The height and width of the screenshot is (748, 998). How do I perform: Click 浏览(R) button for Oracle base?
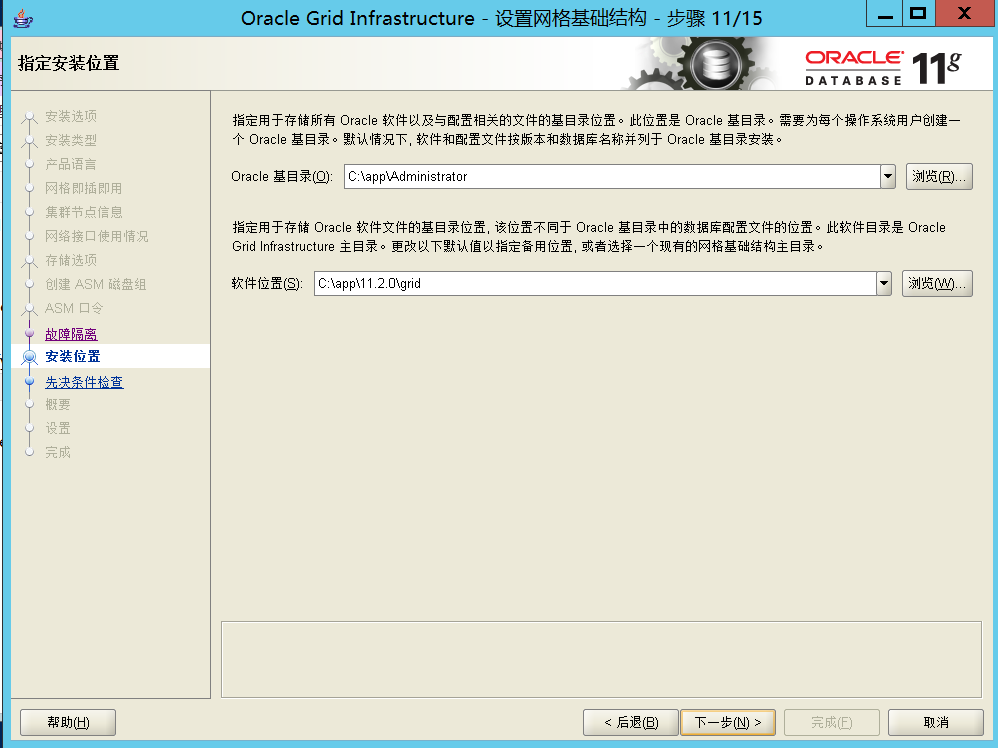[939, 176]
